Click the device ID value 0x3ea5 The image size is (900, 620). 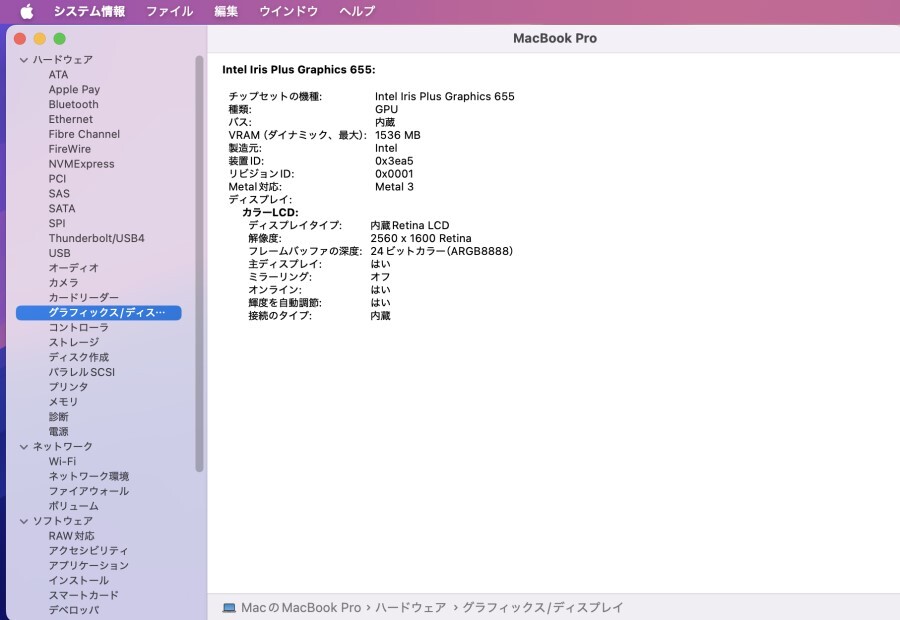(394, 161)
